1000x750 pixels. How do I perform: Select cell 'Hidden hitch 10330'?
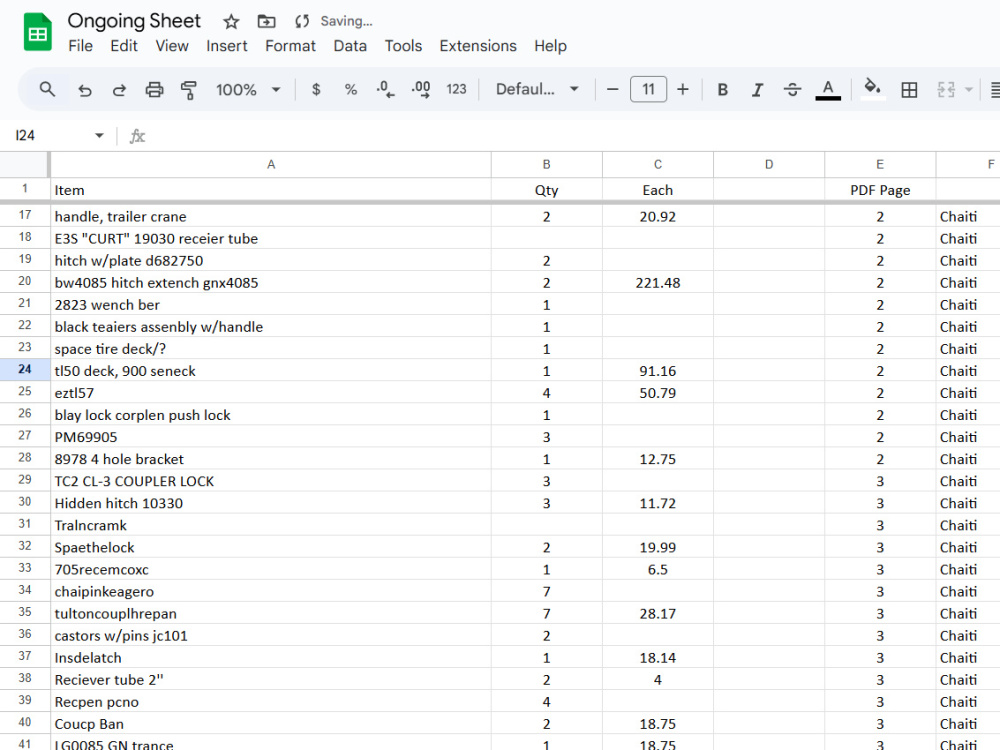[271, 503]
